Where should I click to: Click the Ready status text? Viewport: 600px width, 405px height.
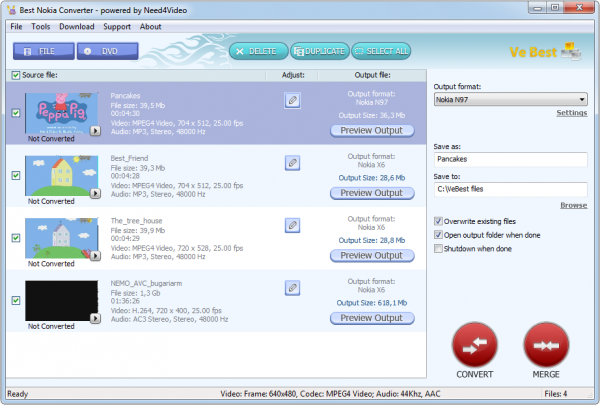tap(18, 394)
